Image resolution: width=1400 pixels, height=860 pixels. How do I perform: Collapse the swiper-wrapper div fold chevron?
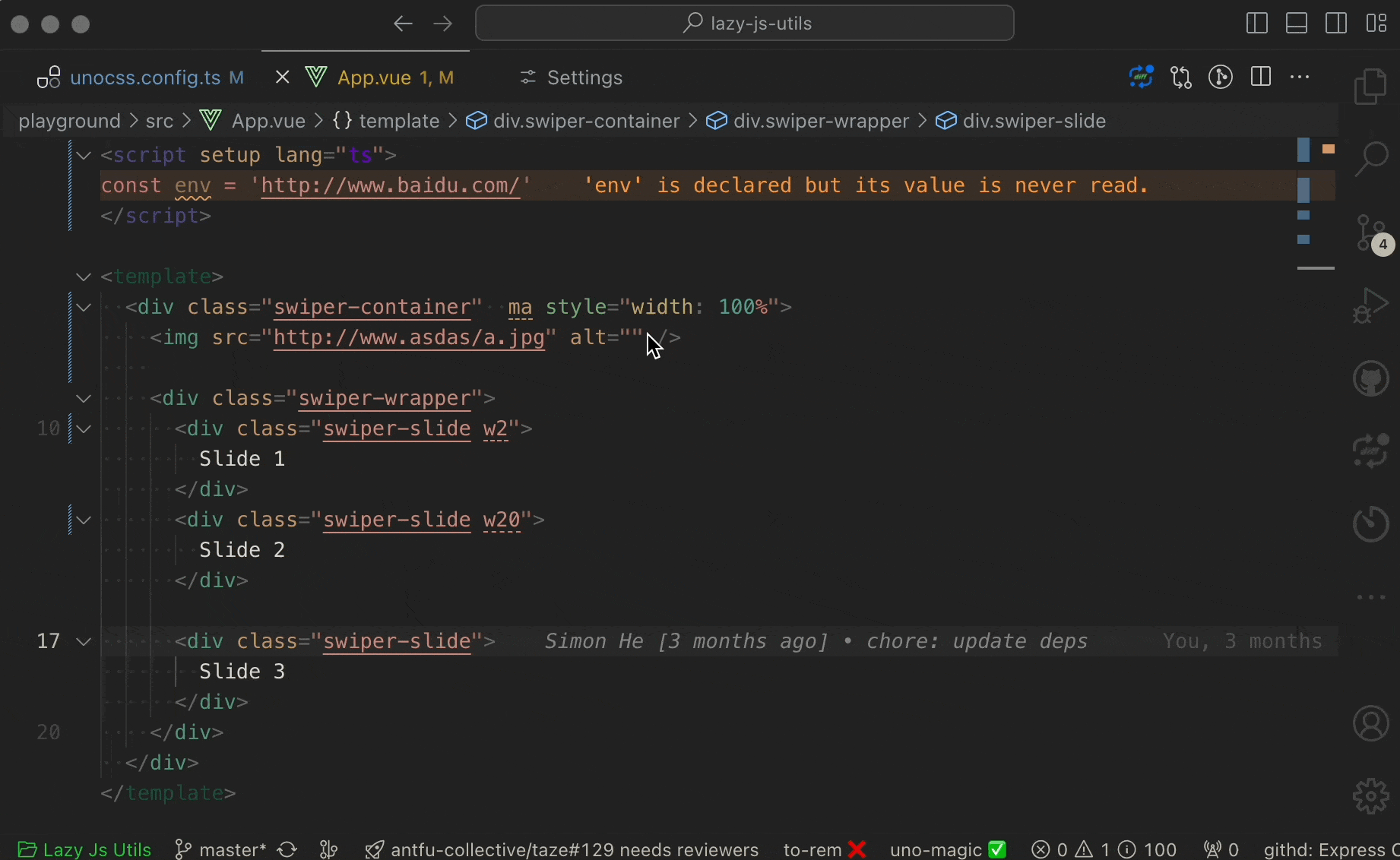[84, 398]
